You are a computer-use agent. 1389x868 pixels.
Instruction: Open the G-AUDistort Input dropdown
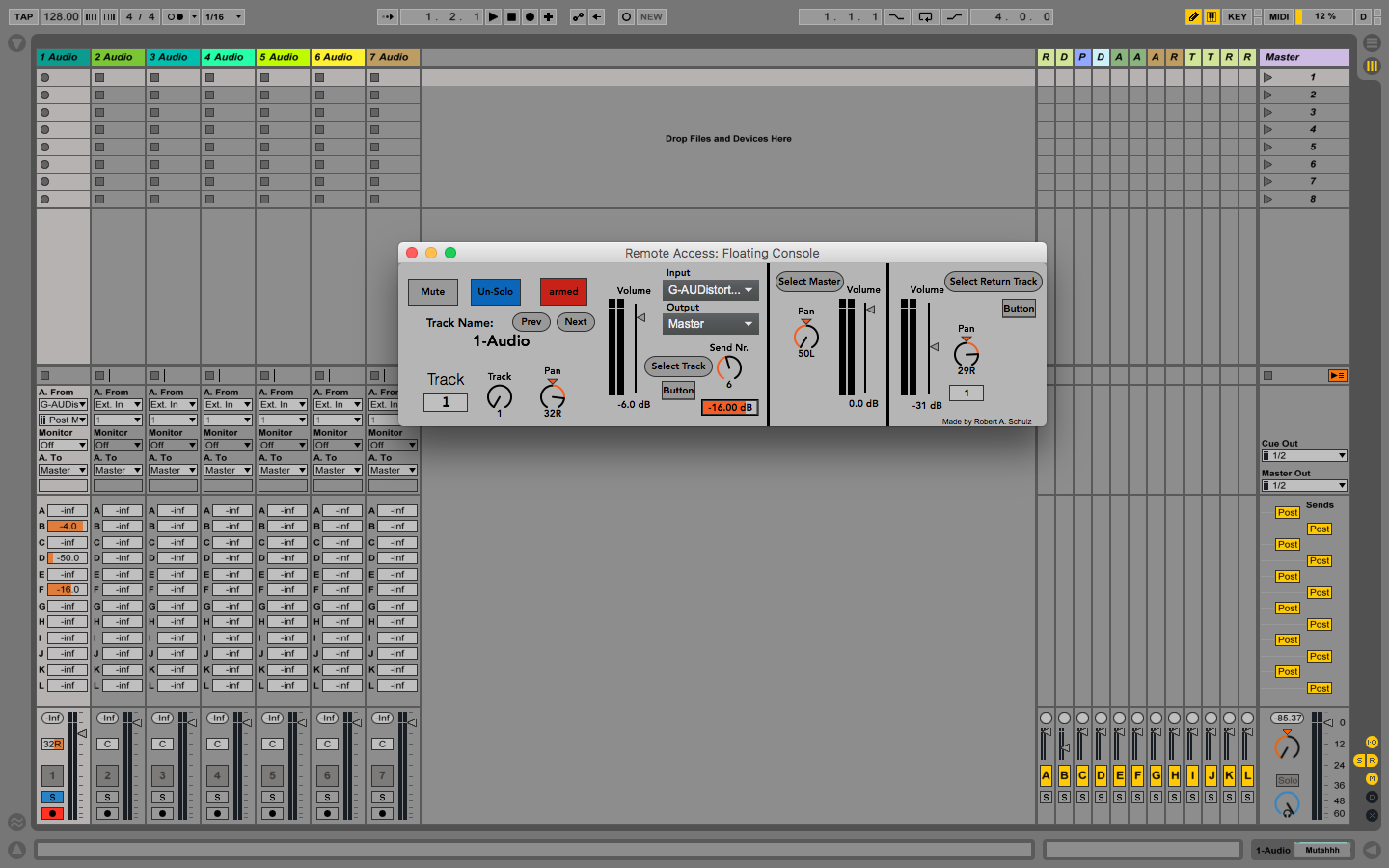(711, 290)
